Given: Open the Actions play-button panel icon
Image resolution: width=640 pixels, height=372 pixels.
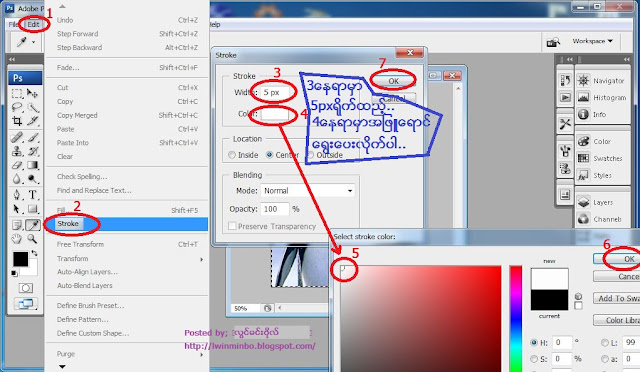Looking at the screenshot, I should (x=565, y=97).
